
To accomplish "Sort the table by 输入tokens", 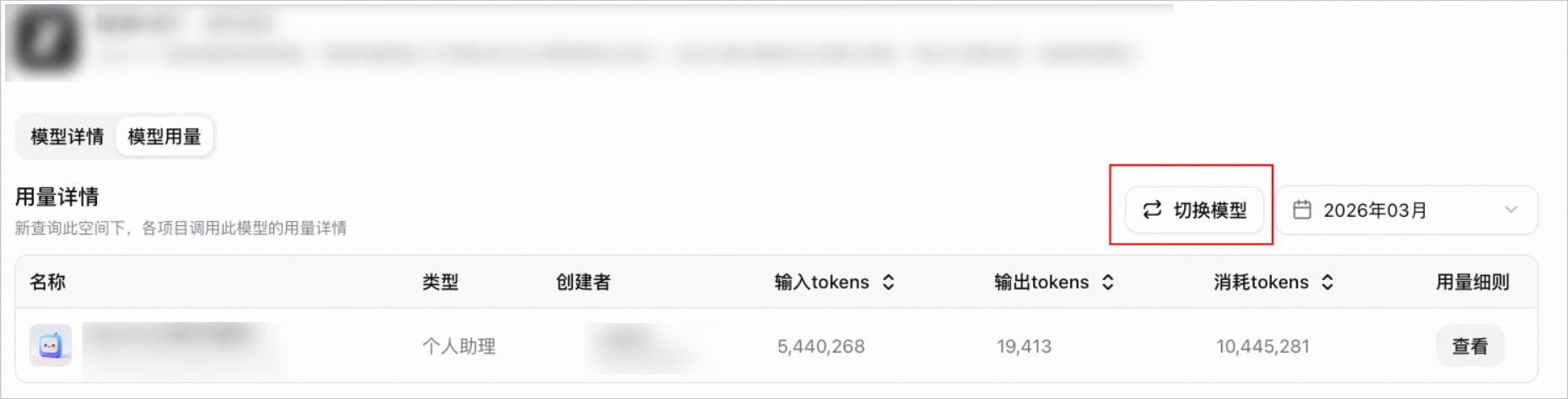I will (x=888, y=283).
